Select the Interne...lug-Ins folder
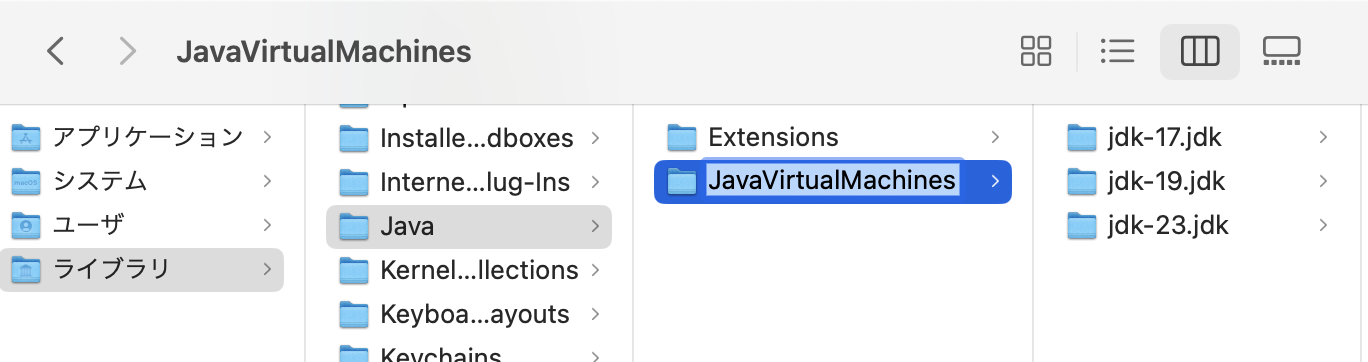Viewport: 1368px width, 362px height. pyautogui.click(x=469, y=183)
